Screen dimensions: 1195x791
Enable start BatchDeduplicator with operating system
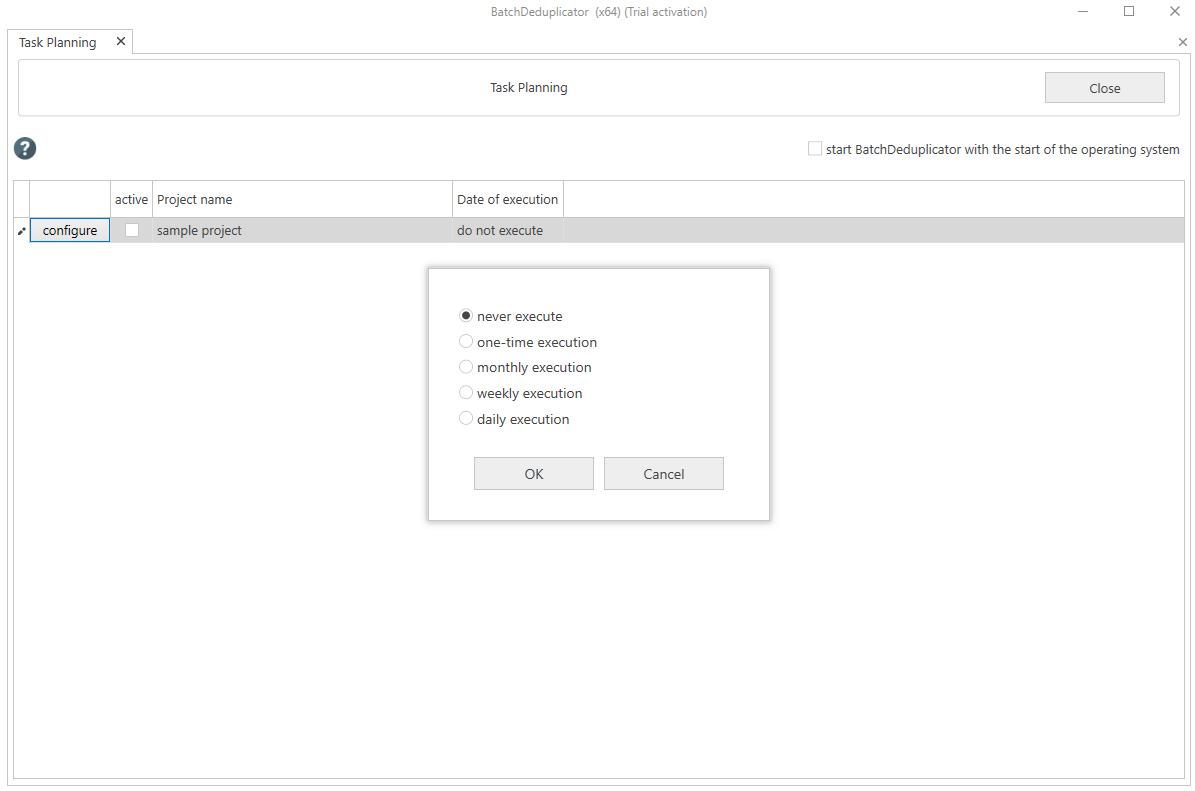815,149
